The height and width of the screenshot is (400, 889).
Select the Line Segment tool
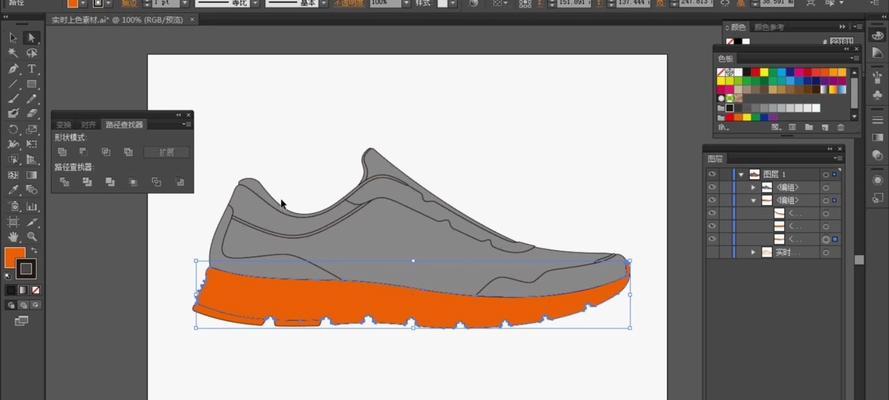point(14,84)
